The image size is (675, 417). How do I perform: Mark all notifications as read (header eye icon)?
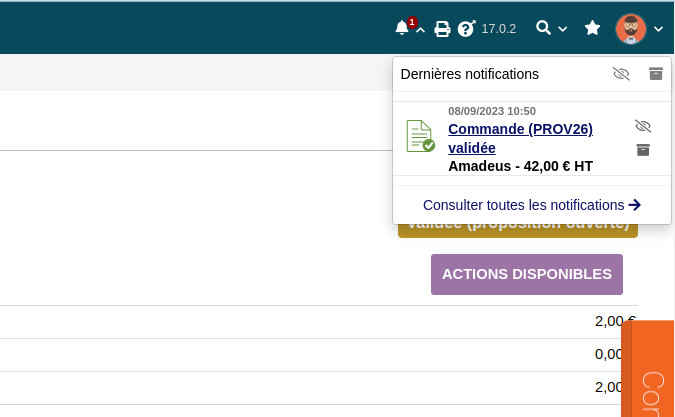tap(621, 74)
